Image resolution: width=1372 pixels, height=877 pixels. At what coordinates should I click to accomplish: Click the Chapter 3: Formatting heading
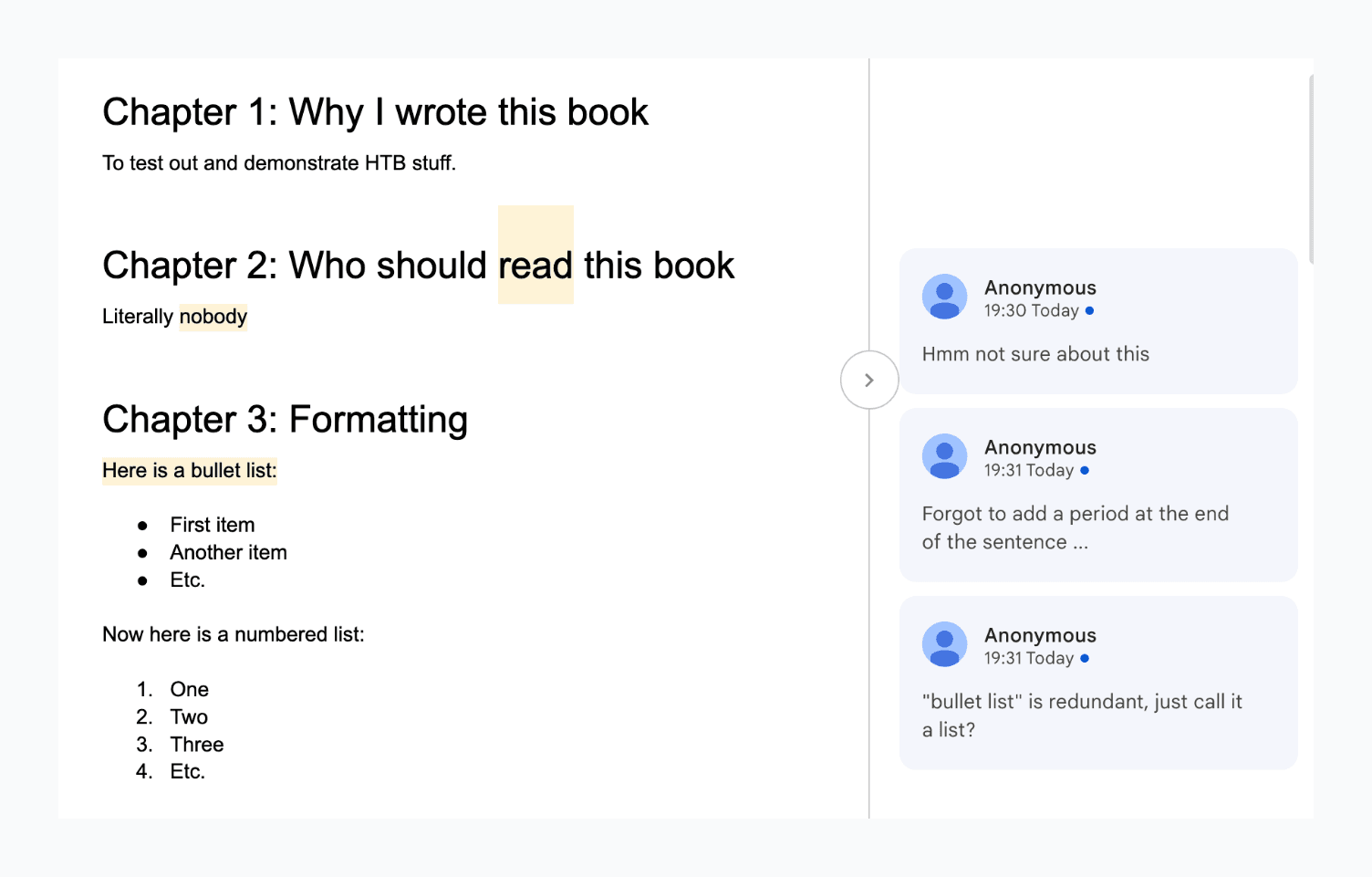point(285,420)
